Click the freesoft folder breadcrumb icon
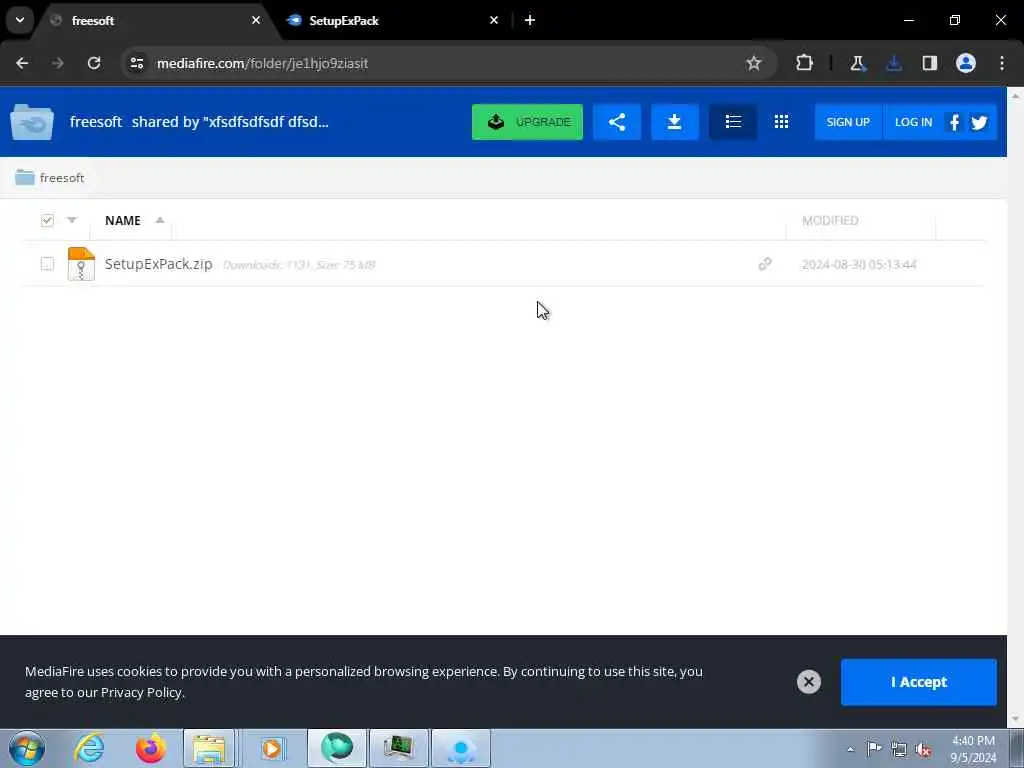Image resolution: width=1024 pixels, height=768 pixels. pyautogui.click(x=25, y=177)
